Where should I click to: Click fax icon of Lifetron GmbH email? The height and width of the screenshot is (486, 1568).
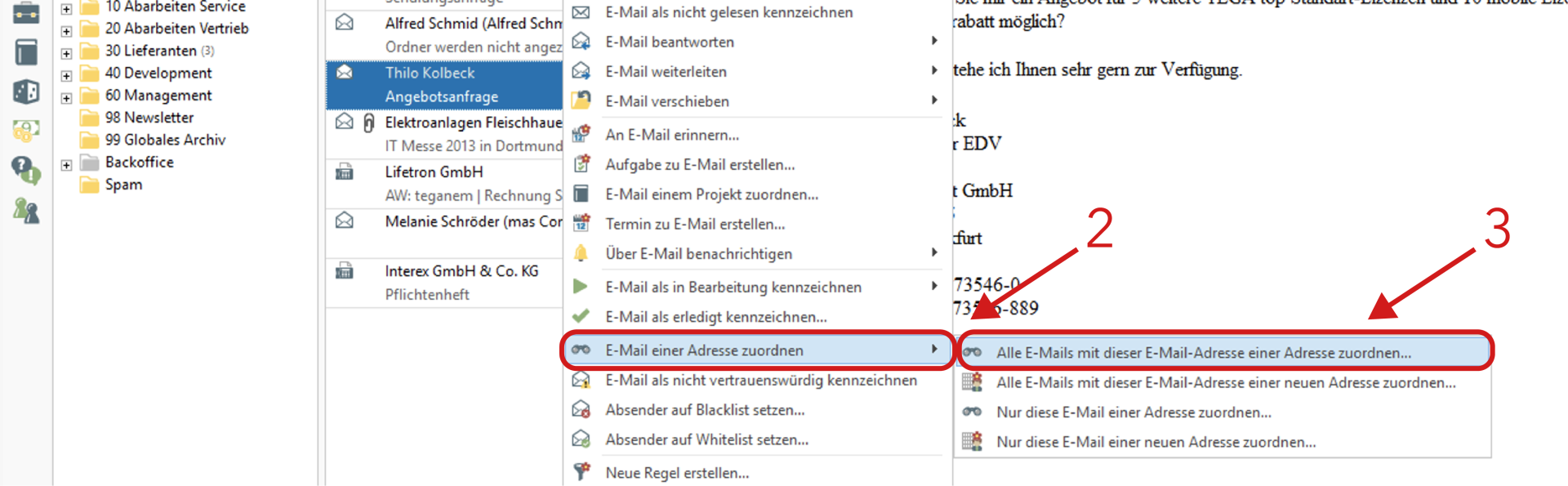point(345,172)
